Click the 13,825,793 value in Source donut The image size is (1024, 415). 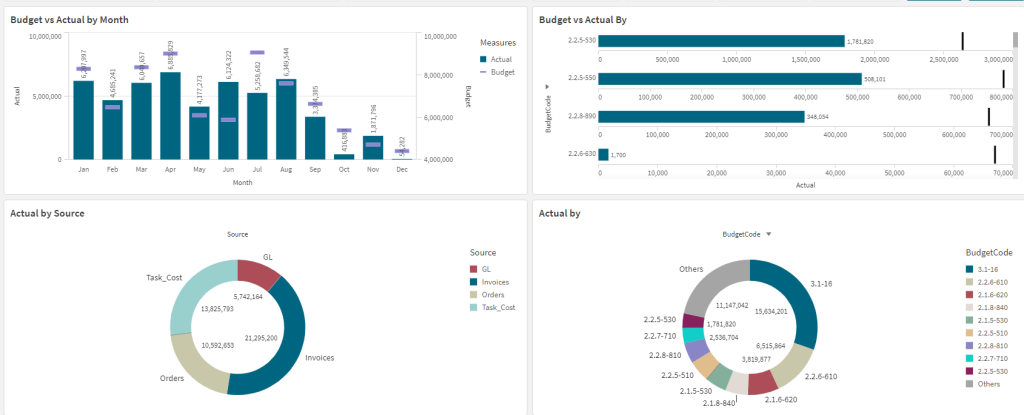click(218, 308)
